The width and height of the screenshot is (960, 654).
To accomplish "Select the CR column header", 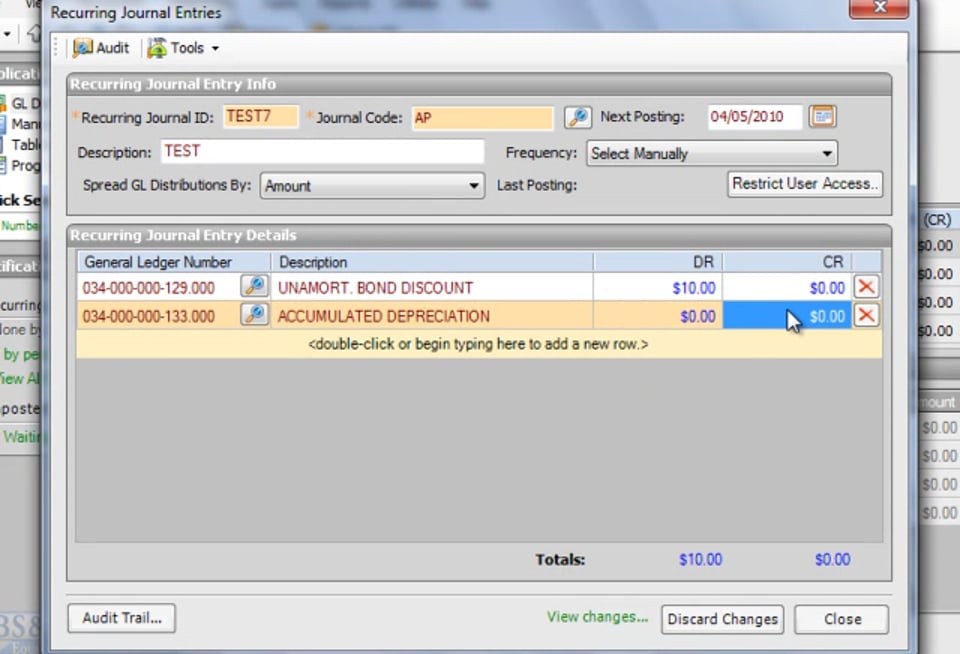I will pos(787,262).
